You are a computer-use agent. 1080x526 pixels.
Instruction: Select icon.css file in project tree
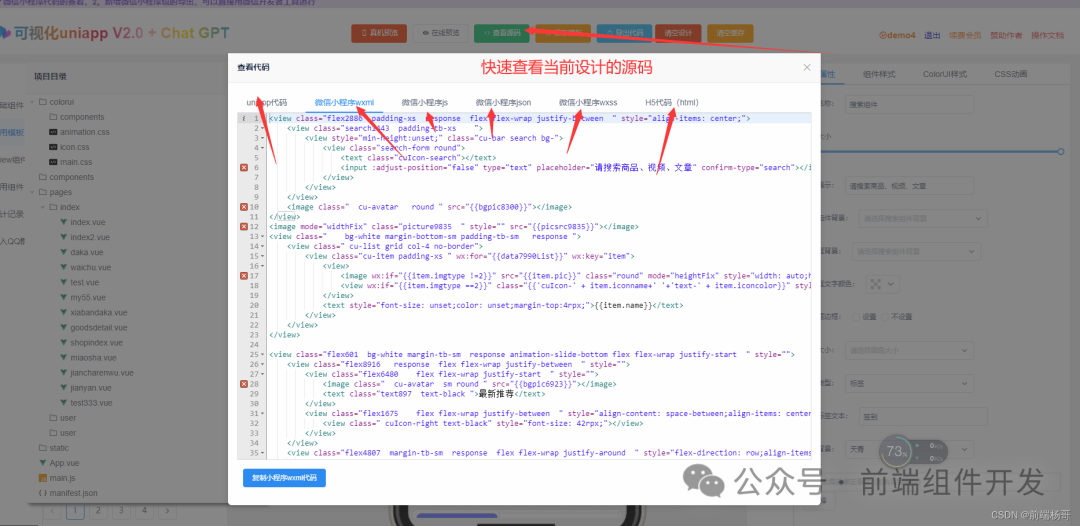(x=75, y=147)
